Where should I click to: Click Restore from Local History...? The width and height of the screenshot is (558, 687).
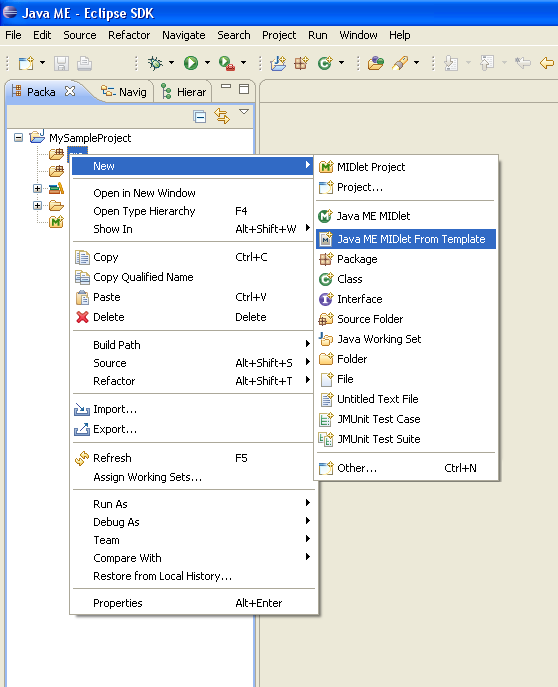[x=193, y=576]
